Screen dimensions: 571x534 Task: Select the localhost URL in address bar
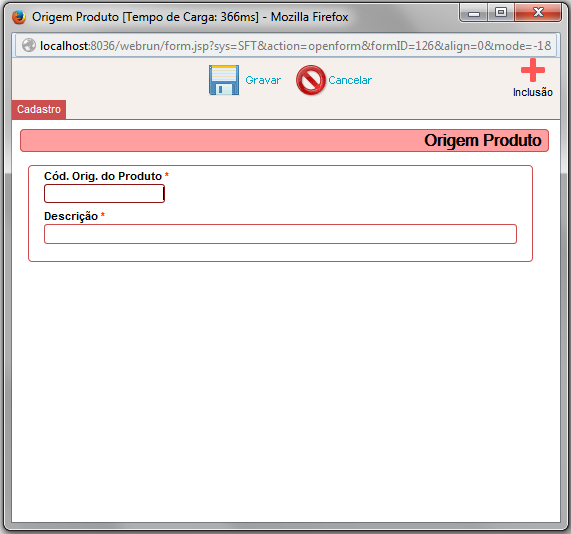click(x=295, y=46)
